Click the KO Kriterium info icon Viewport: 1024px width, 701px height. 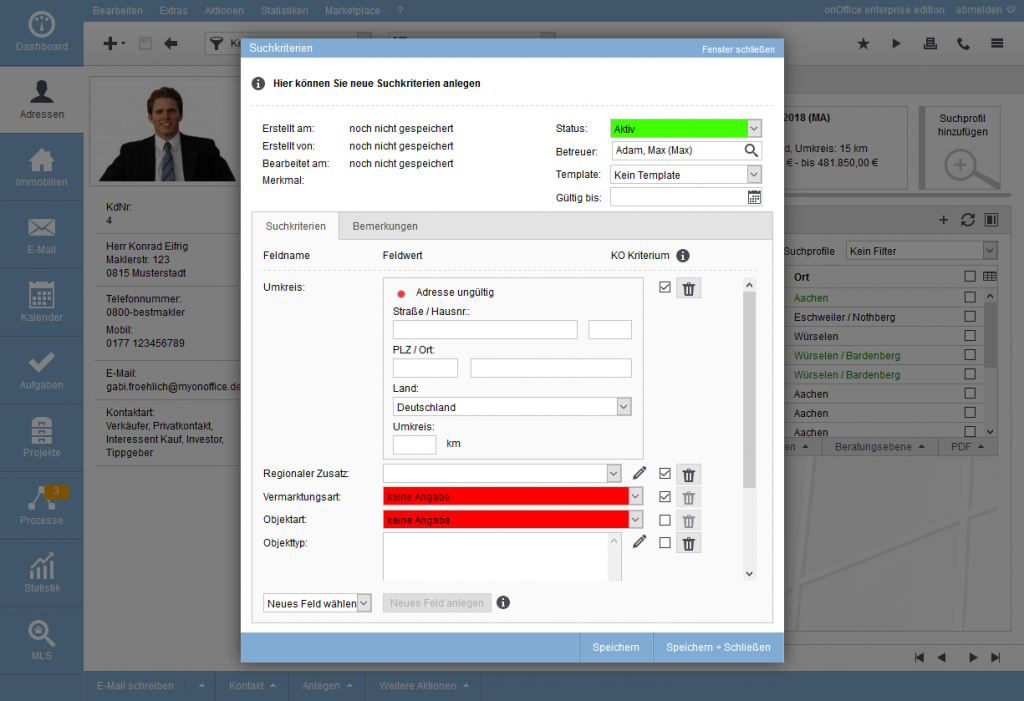(x=683, y=255)
